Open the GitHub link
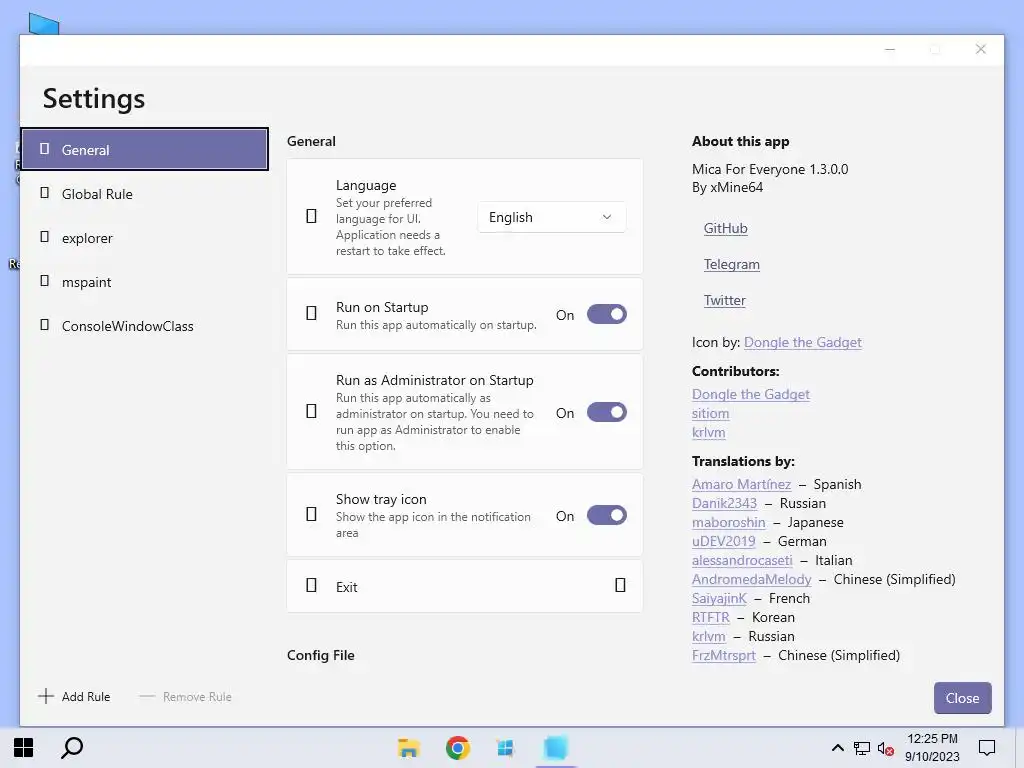This screenshot has width=1024, height=768. (726, 229)
